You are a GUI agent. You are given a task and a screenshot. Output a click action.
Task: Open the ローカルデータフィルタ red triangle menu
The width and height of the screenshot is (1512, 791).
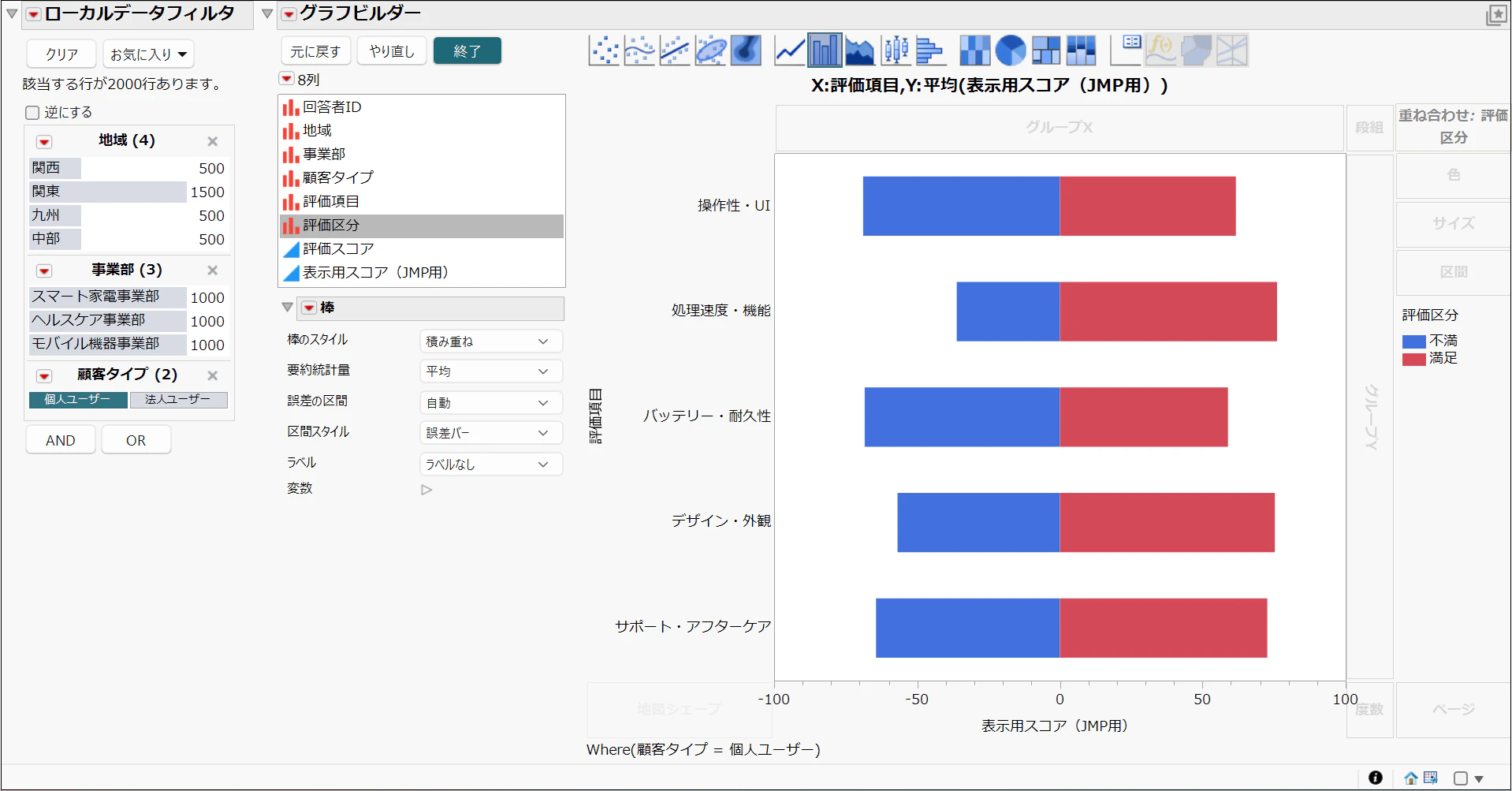point(33,14)
